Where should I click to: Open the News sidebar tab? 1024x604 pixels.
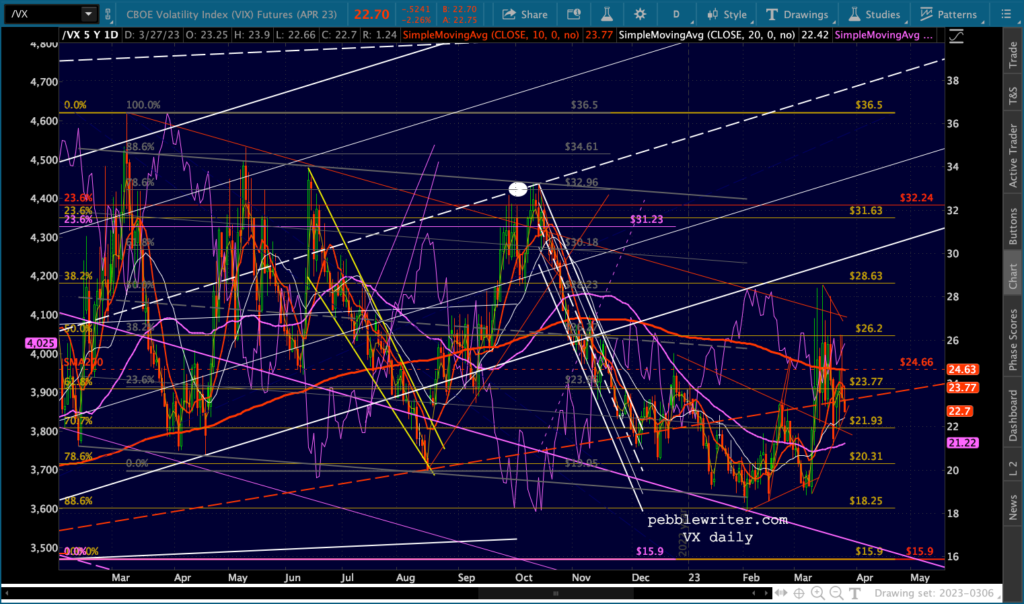point(1013,507)
